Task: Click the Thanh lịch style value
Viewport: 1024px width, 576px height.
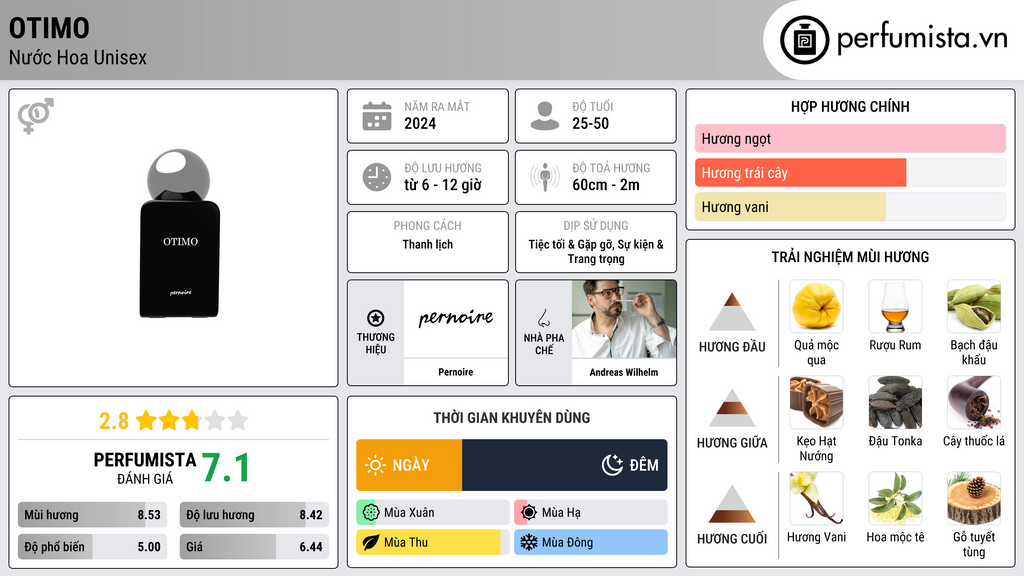Action: click(x=428, y=244)
